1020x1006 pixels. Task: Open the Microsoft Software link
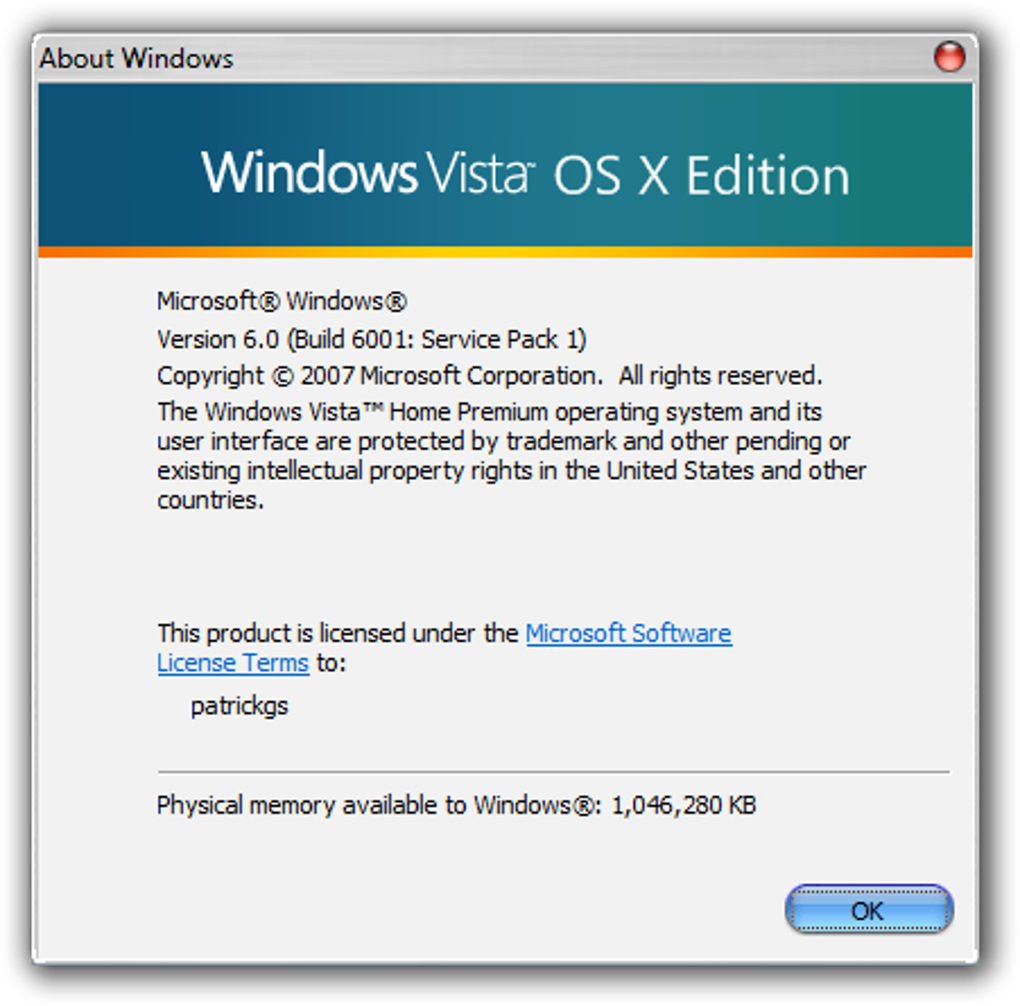(x=628, y=633)
